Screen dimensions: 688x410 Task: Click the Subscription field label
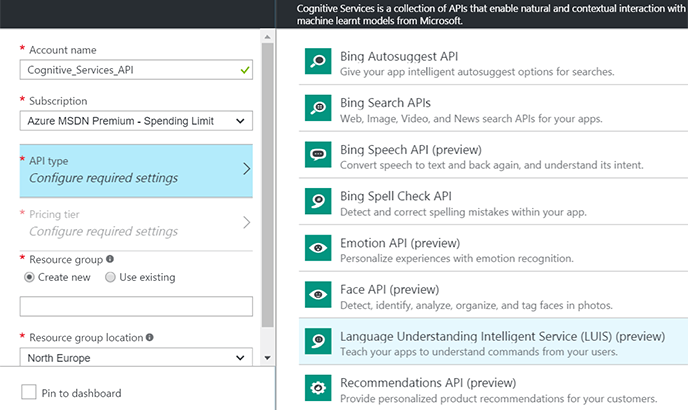tap(58, 101)
